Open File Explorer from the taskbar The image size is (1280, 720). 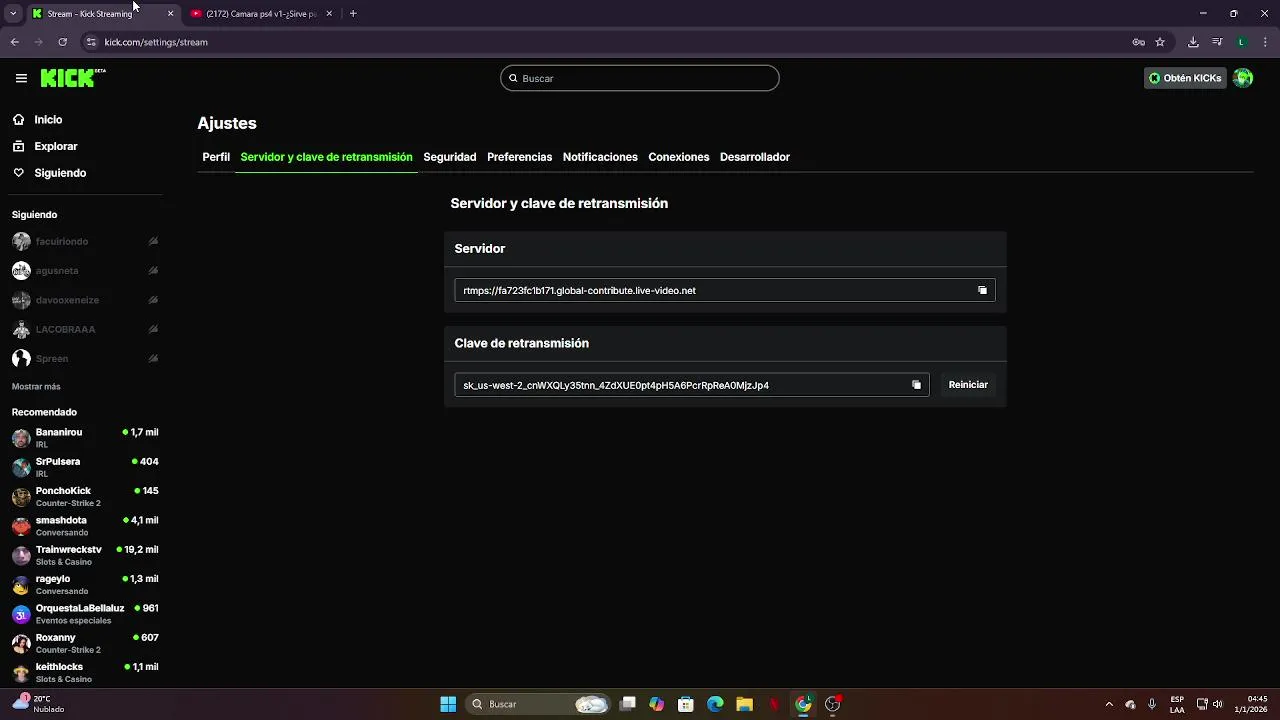point(744,704)
